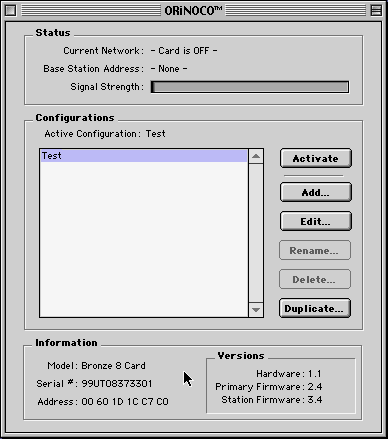This screenshot has width=388, height=439.
Task: Click the 'Hardware: 1.1' version text
Action: (289, 374)
